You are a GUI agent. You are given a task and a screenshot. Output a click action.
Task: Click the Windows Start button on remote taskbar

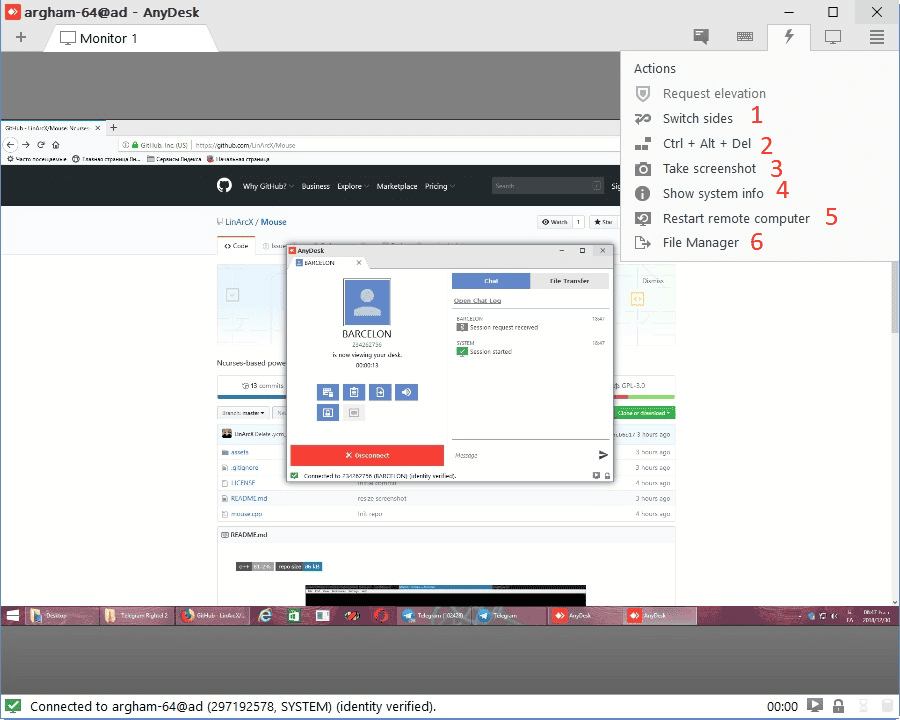[13, 616]
